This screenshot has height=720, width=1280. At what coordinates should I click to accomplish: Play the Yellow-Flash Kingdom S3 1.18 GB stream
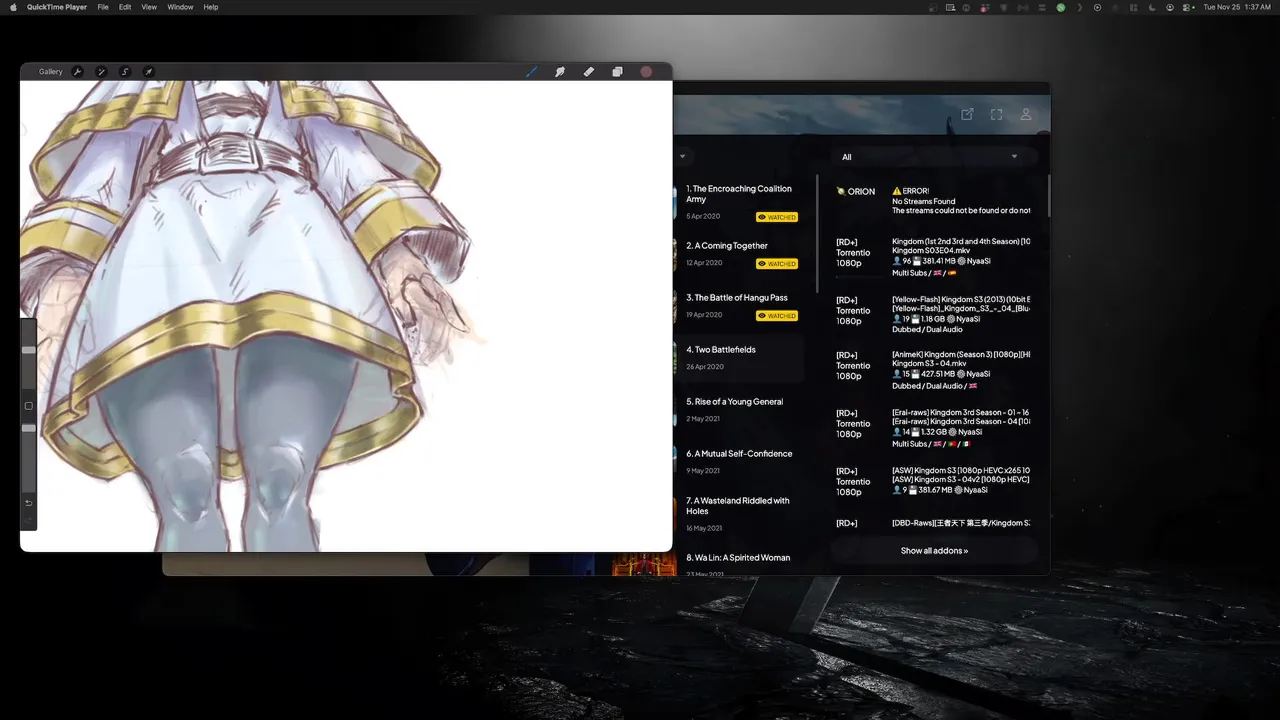pyautogui.click(x=933, y=315)
